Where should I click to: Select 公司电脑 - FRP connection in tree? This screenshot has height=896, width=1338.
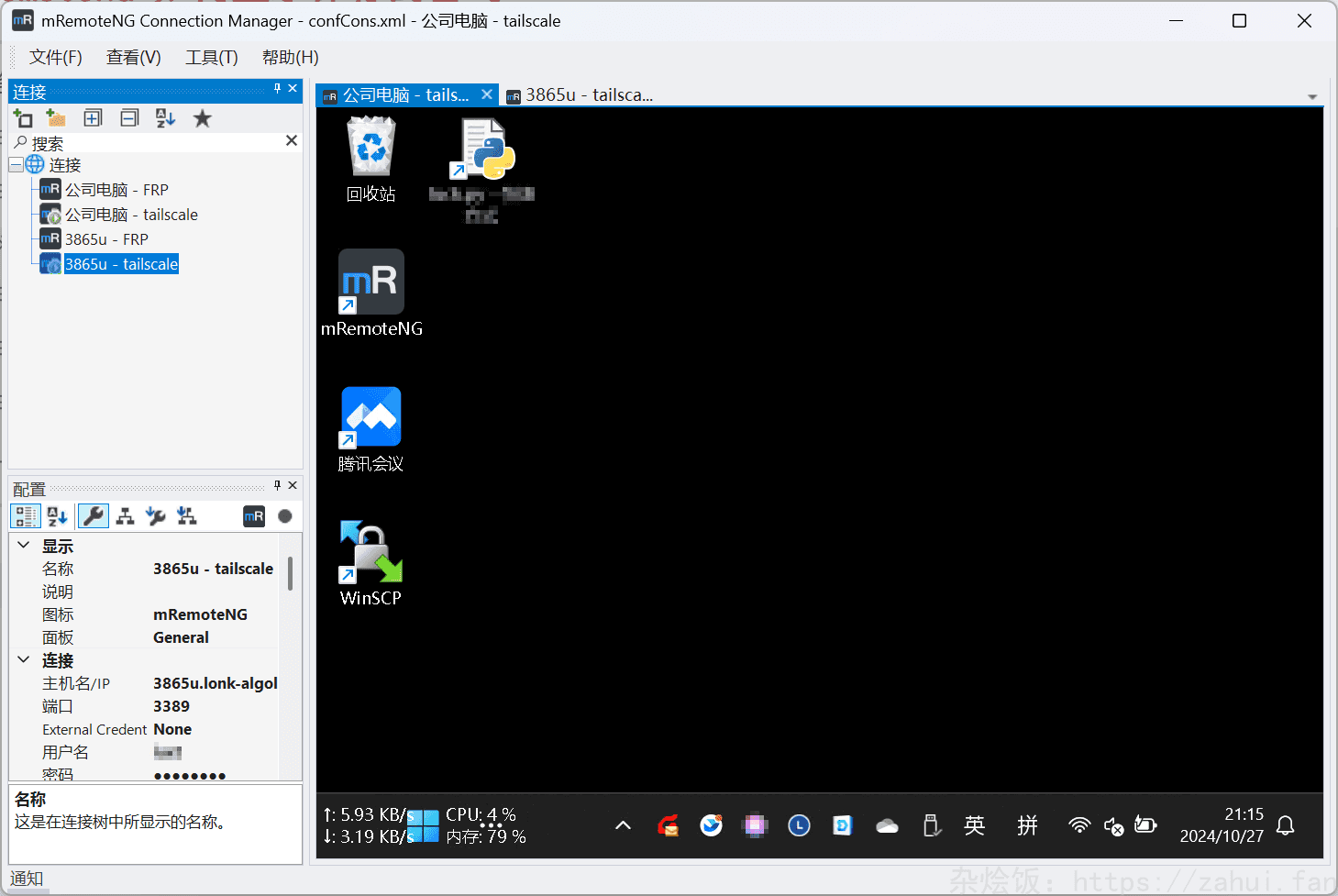click(116, 190)
